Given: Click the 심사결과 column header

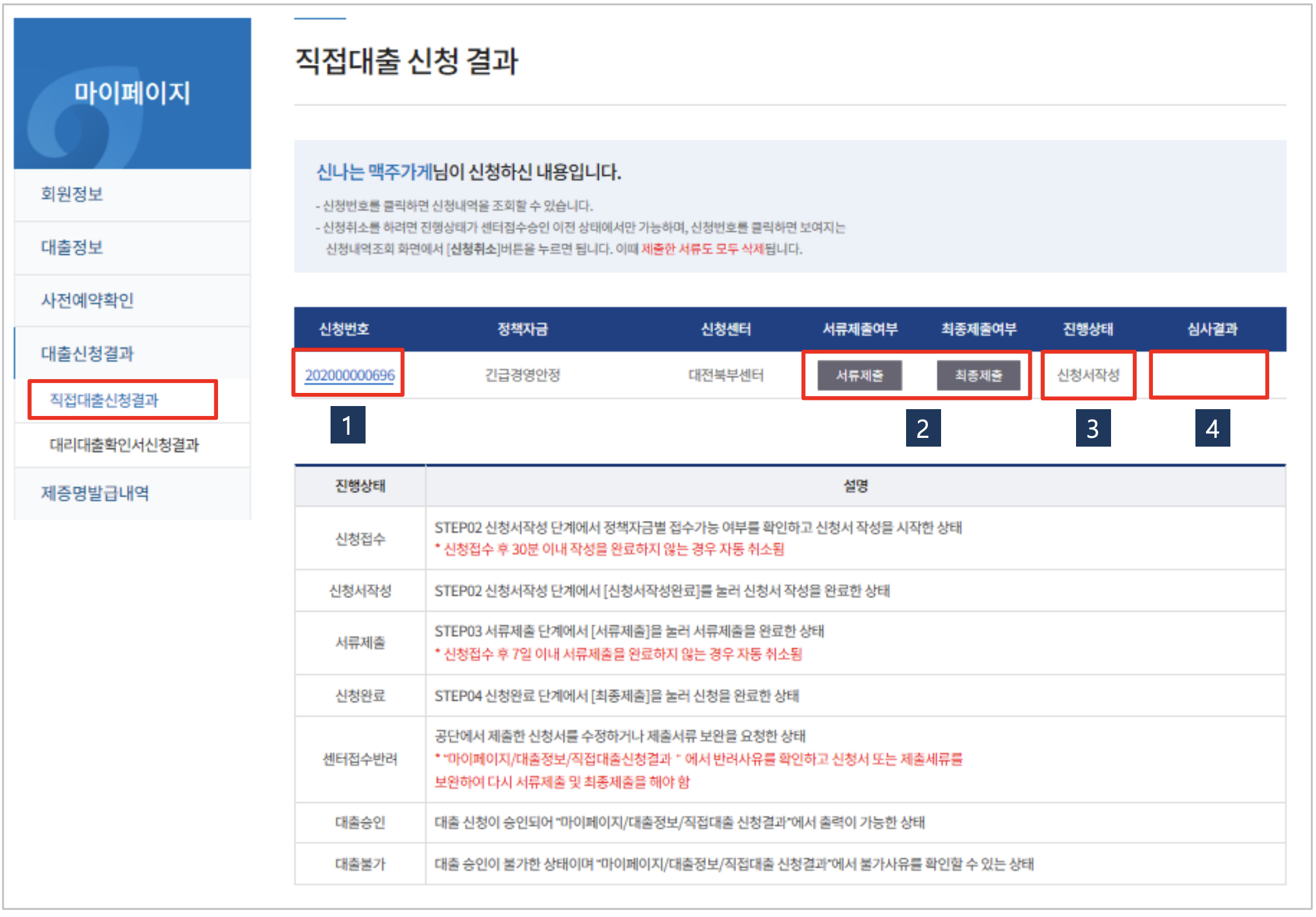Looking at the screenshot, I should pyautogui.click(x=1212, y=329).
